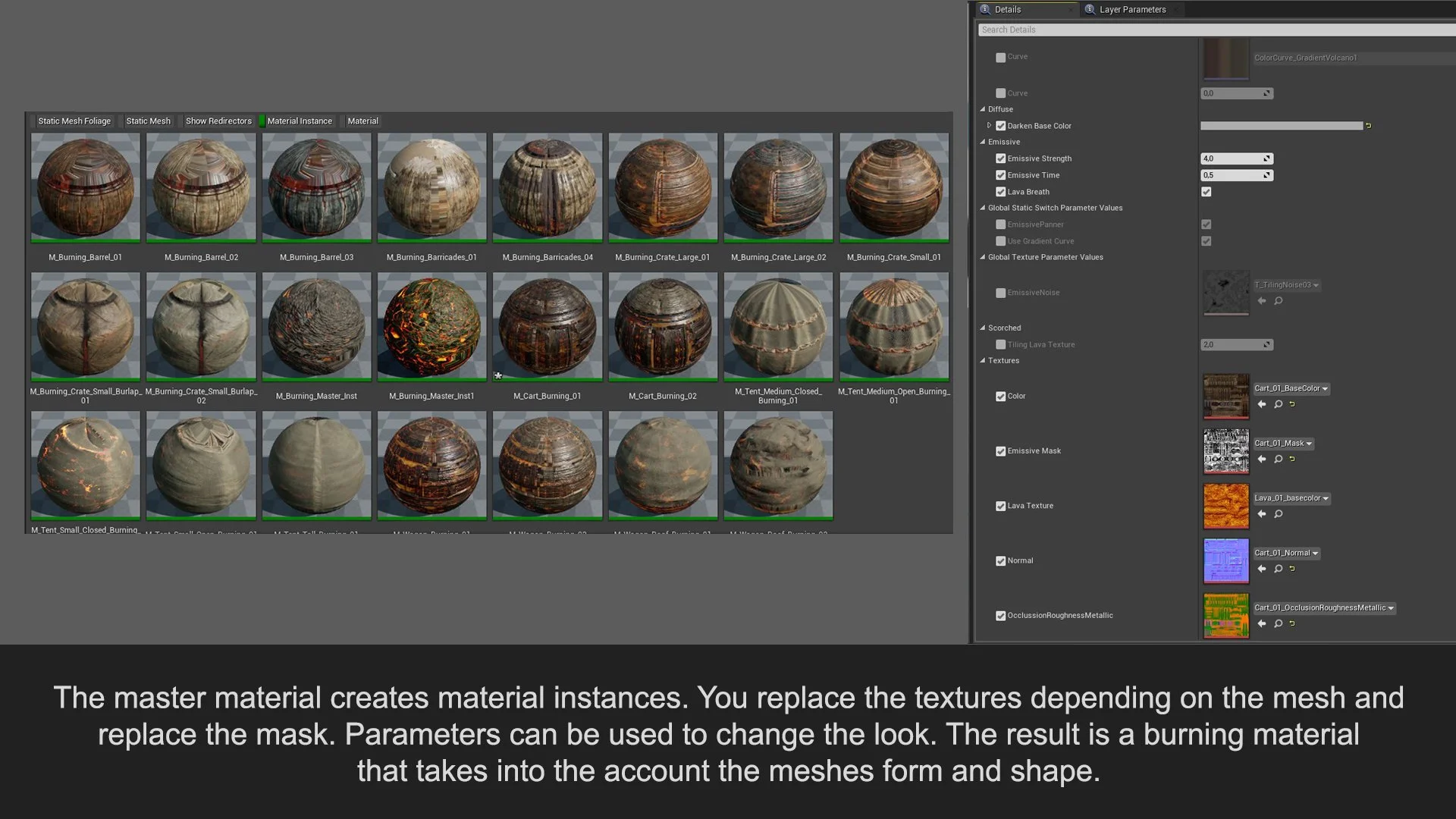Image resolution: width=1456 pixels, height=819 pixels.
Task: Use selected asset for Normal texture
Action: 1262,569
